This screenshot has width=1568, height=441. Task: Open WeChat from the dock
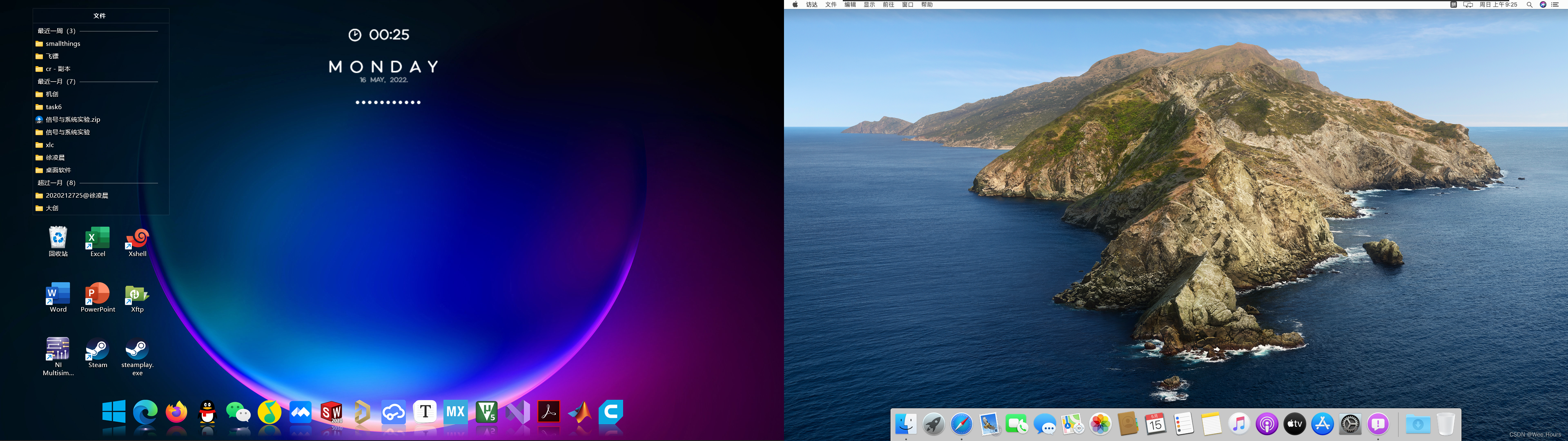pyautogui.click(x=238, y=412)
